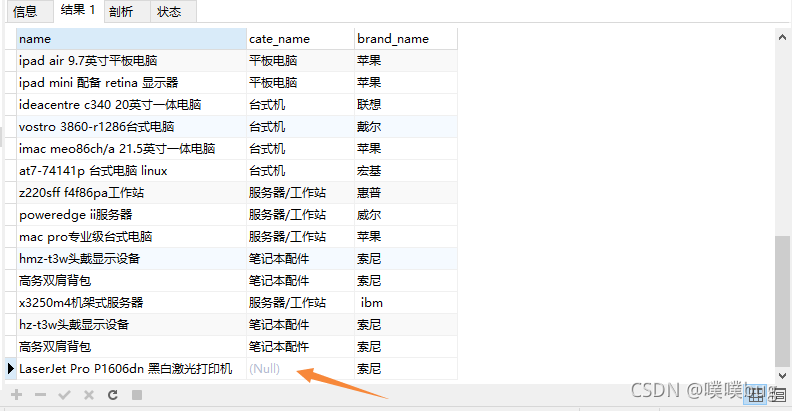Click brand 戴尔 in vostro row
Image resolution: width=792 pixels, height=411 pixels.
click(x=406, y=127)
